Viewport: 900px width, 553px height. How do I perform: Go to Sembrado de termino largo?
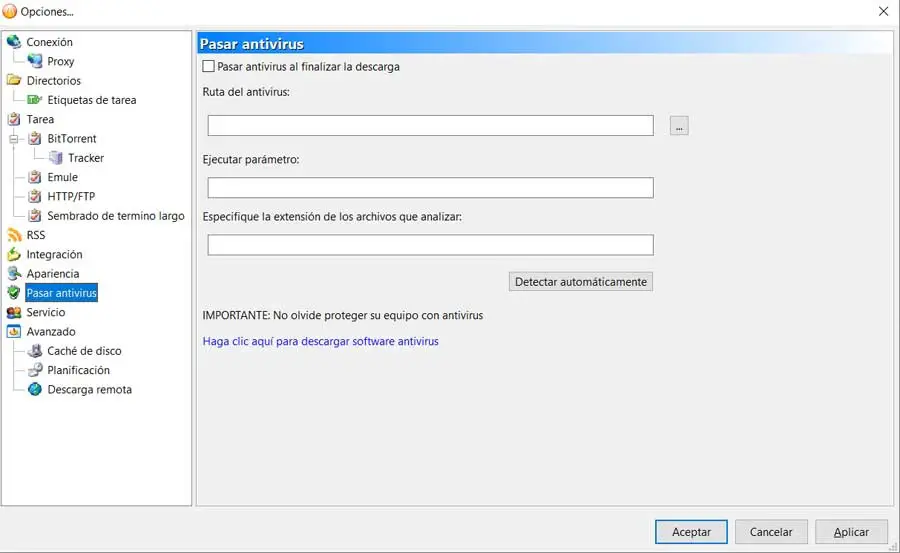pos(115,216)
